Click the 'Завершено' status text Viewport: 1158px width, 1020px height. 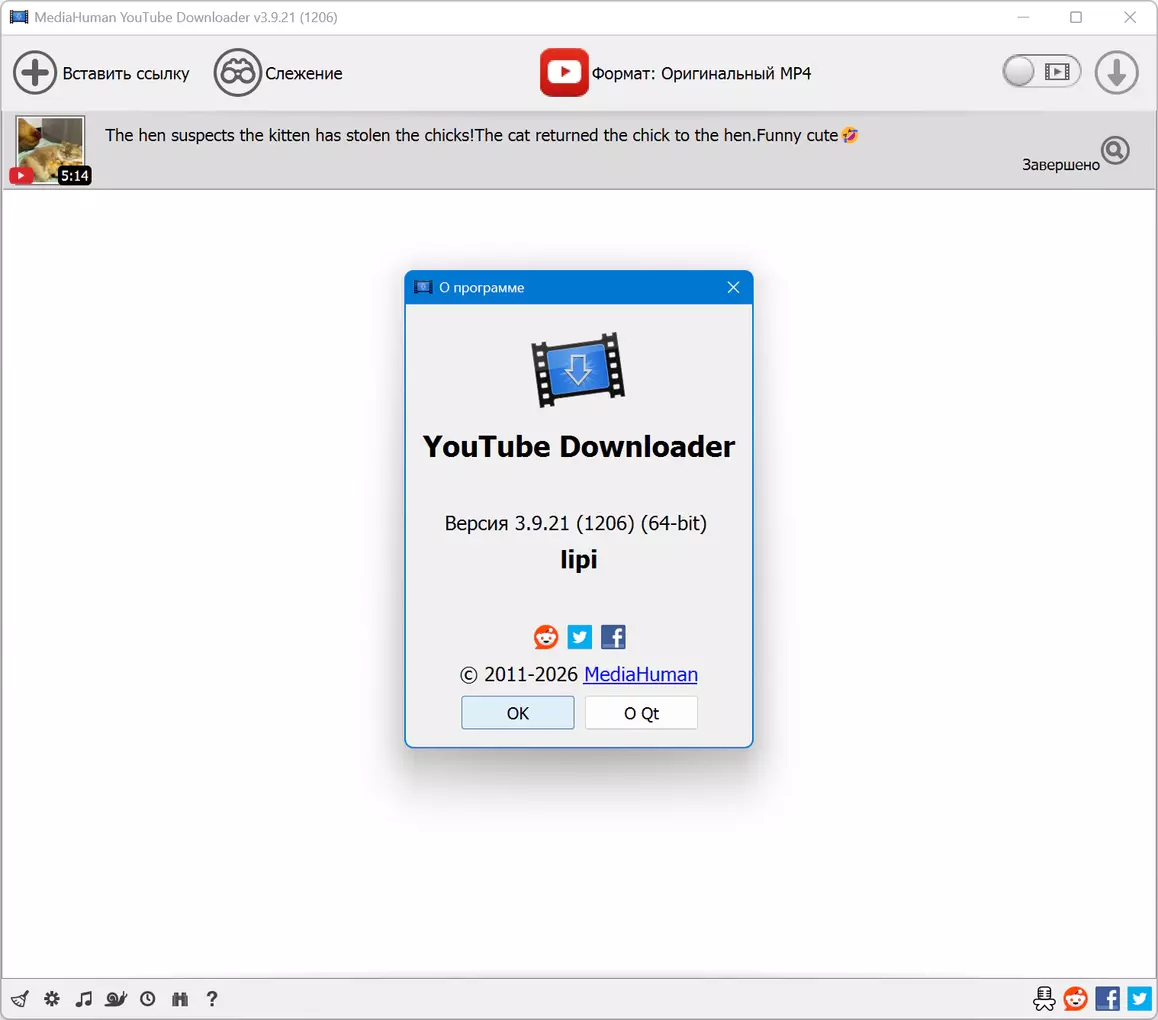(x=1061, y=165)
